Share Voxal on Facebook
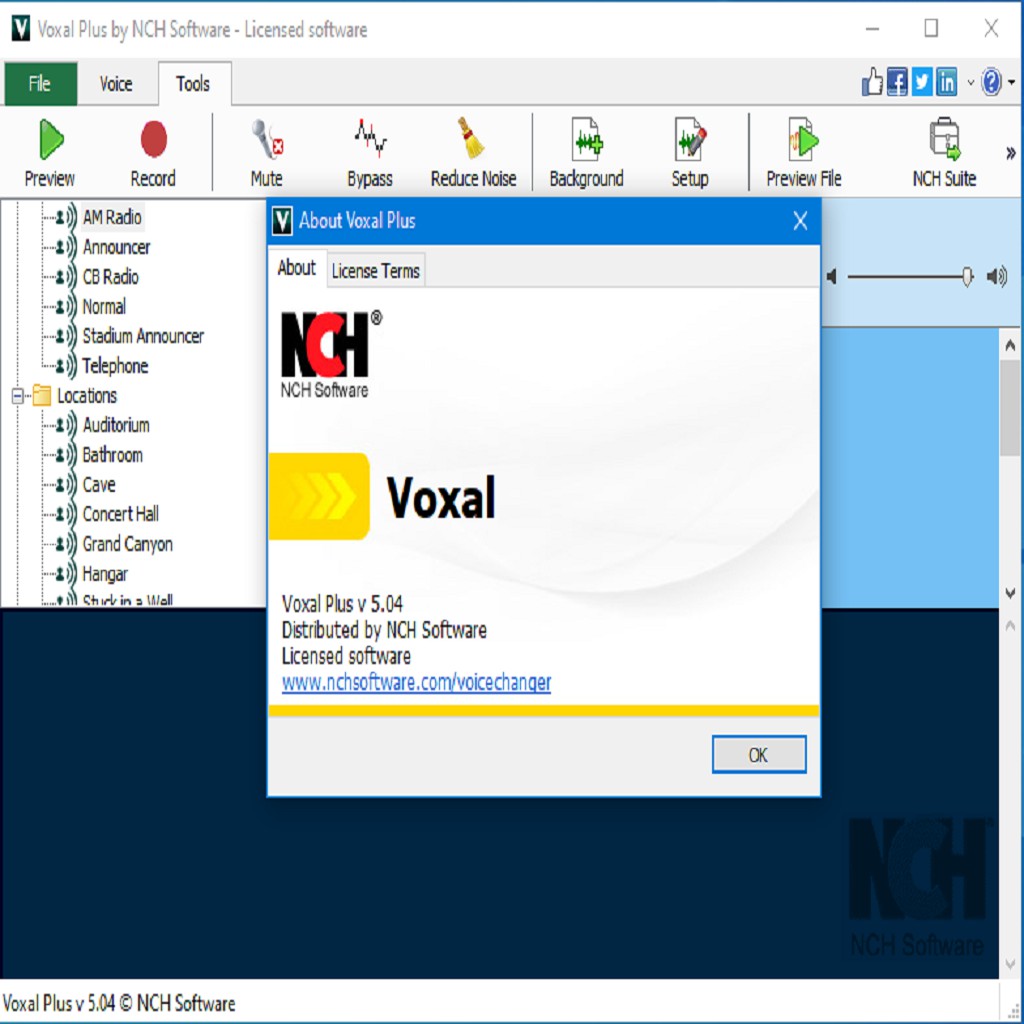1024x1024 pixels. (895, 82)
